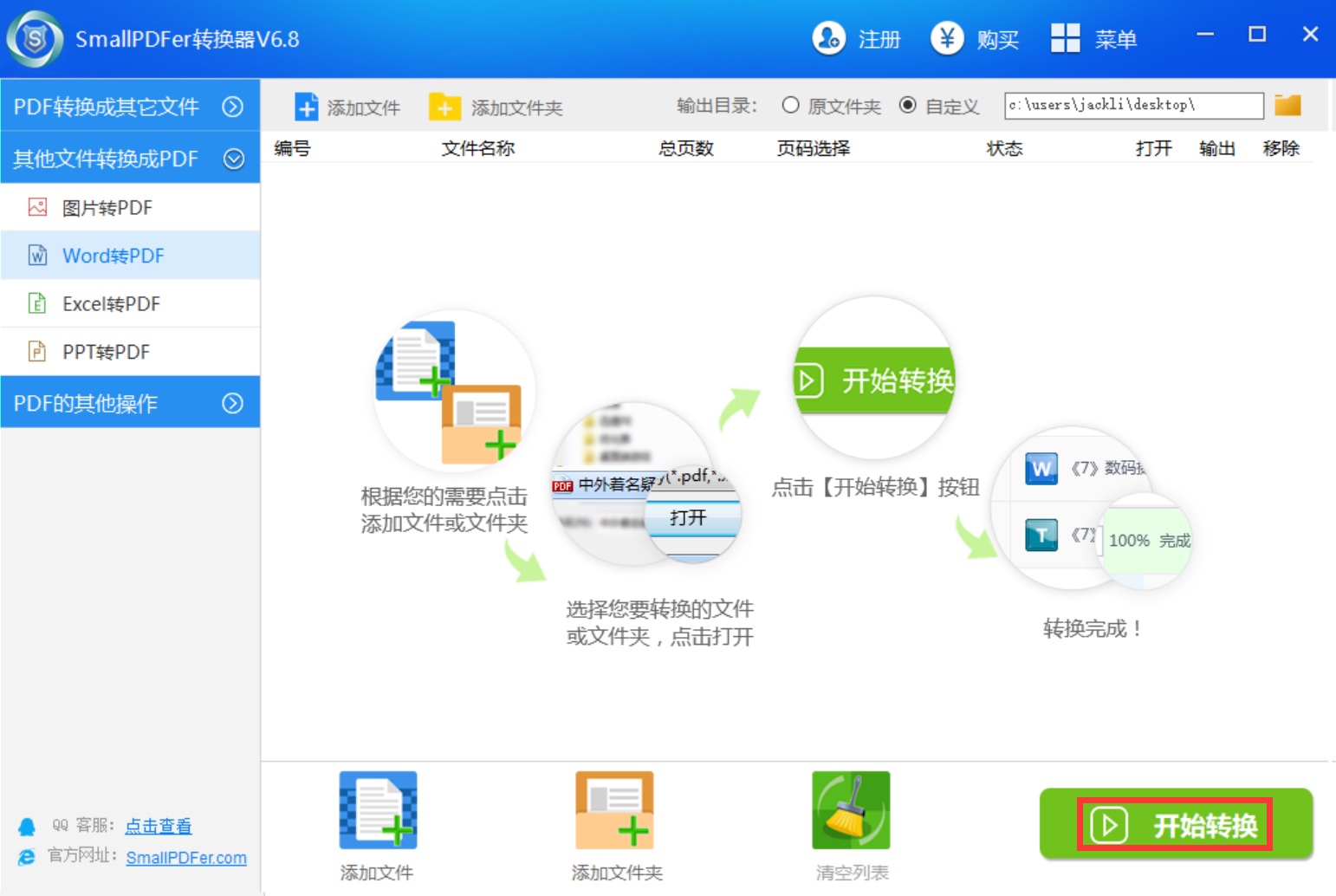Click the Excel转PDF spreadsheet icon
Viewport: 1336px width, 896px height.
(37, 303)
